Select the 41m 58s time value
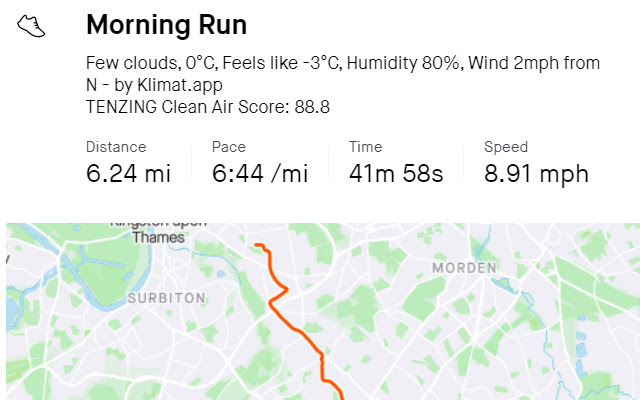 (395, 173)
